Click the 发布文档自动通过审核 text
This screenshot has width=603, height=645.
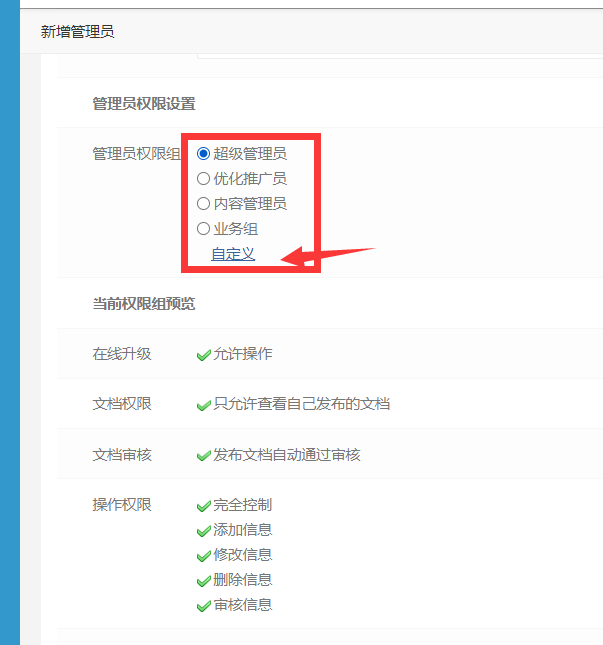(287, 455)
